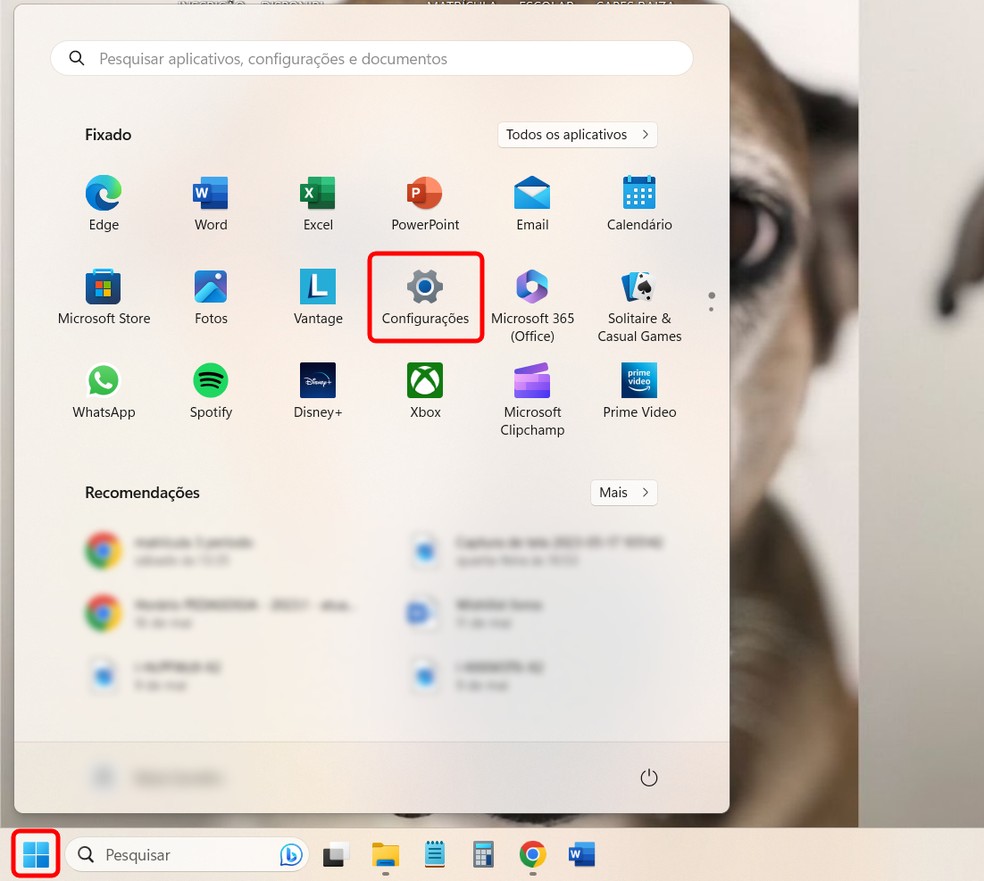Open Google Chrome from the taskbar
Viewport: 984px width, 881px height.
pos(531,855)
